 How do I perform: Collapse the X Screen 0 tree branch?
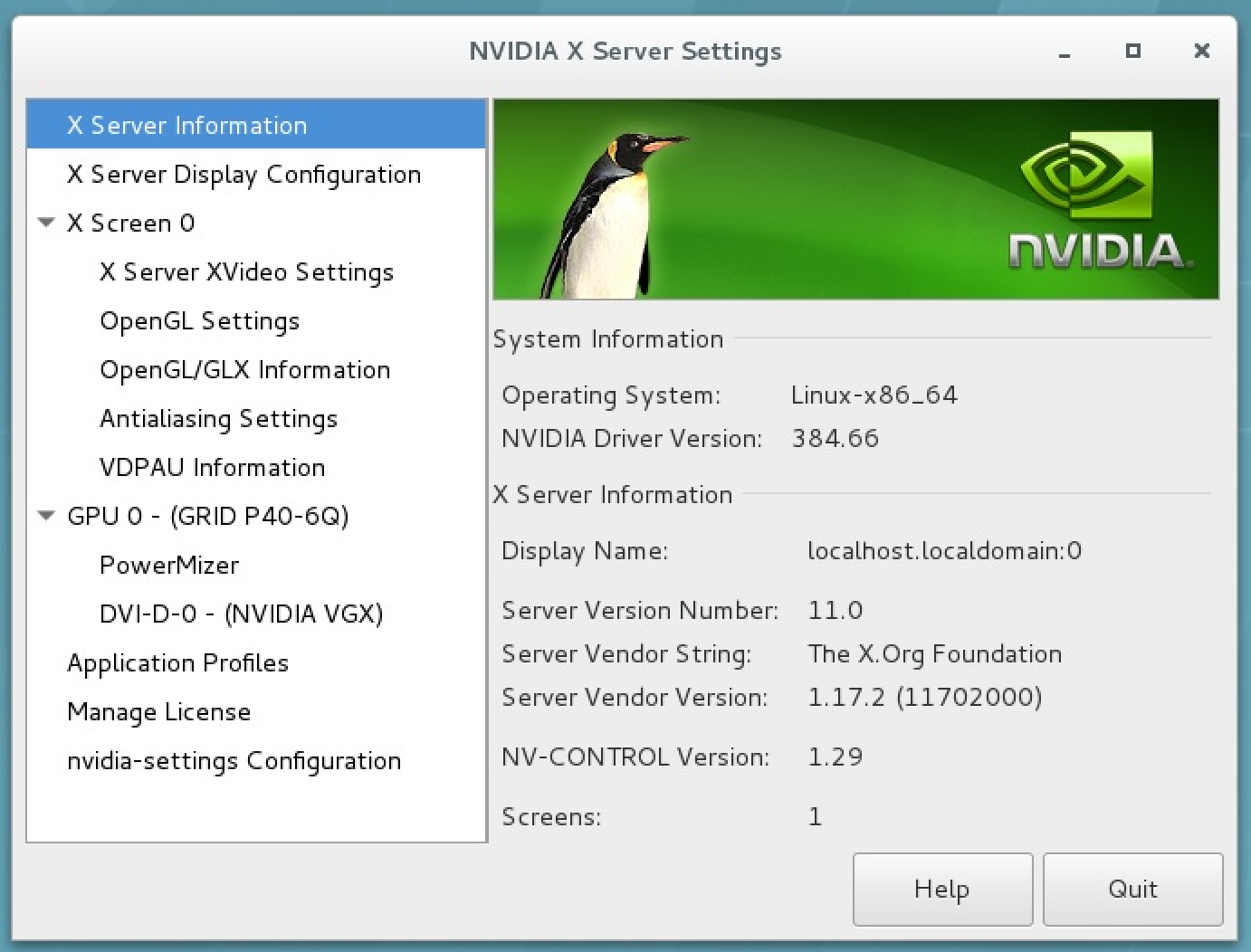pos(45,223)
